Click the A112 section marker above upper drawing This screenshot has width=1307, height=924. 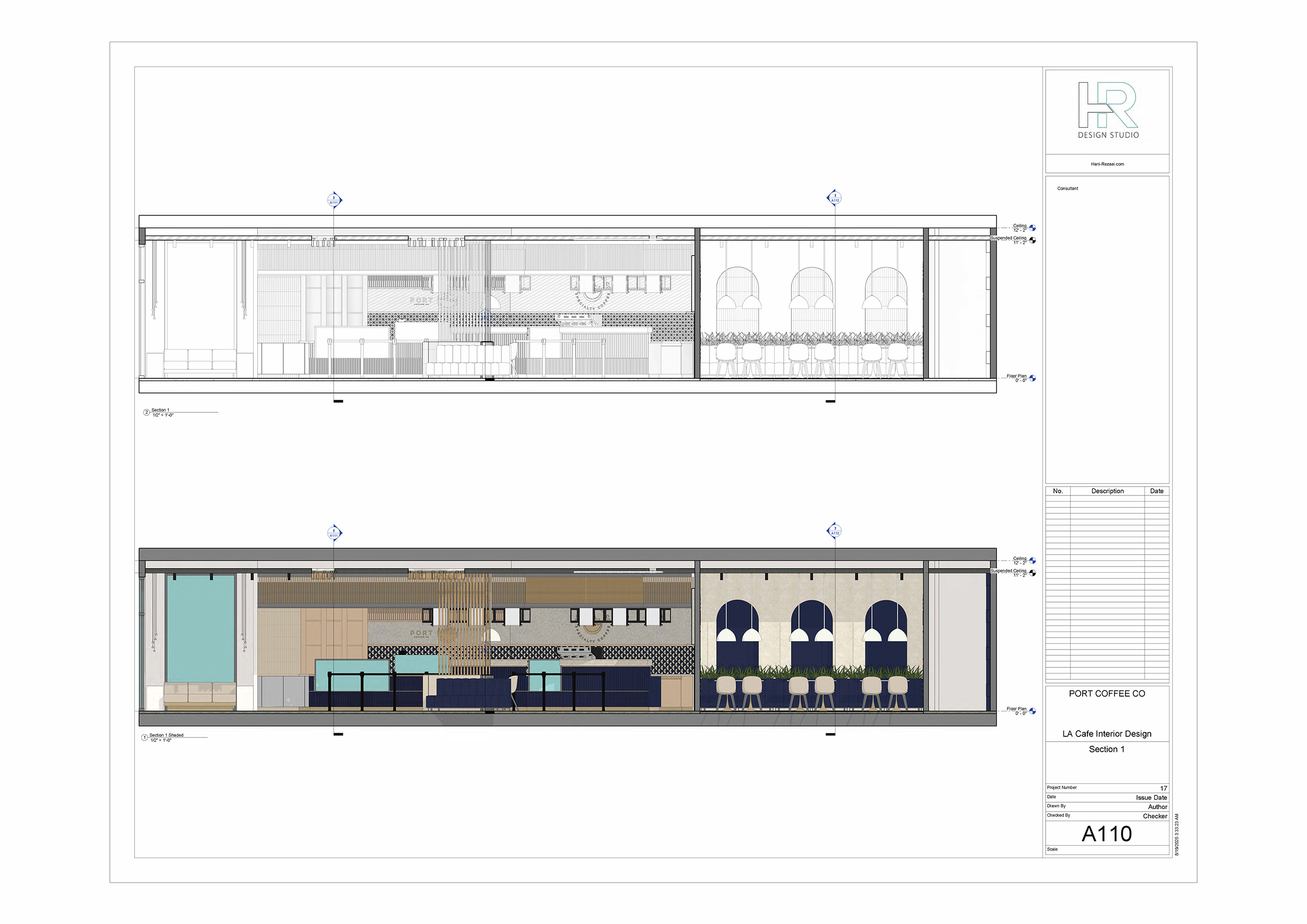834,198
